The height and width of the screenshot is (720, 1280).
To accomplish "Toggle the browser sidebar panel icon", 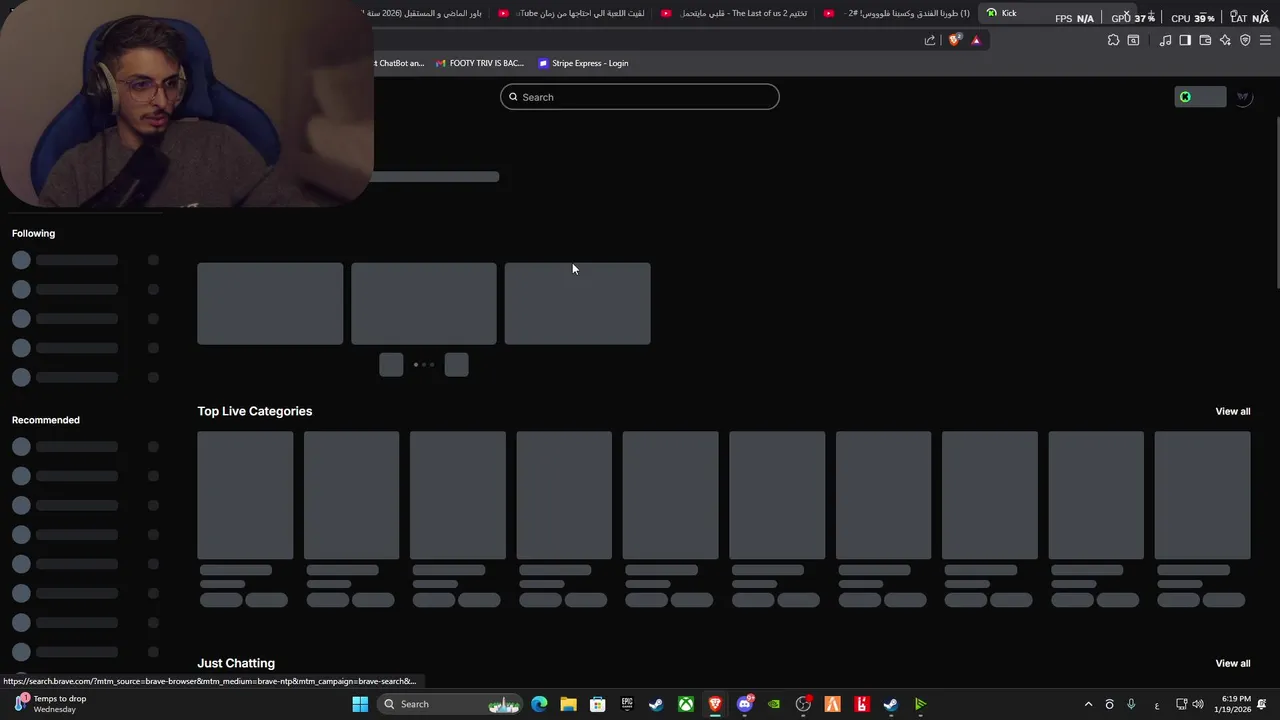I will (x=1185, y=40).
